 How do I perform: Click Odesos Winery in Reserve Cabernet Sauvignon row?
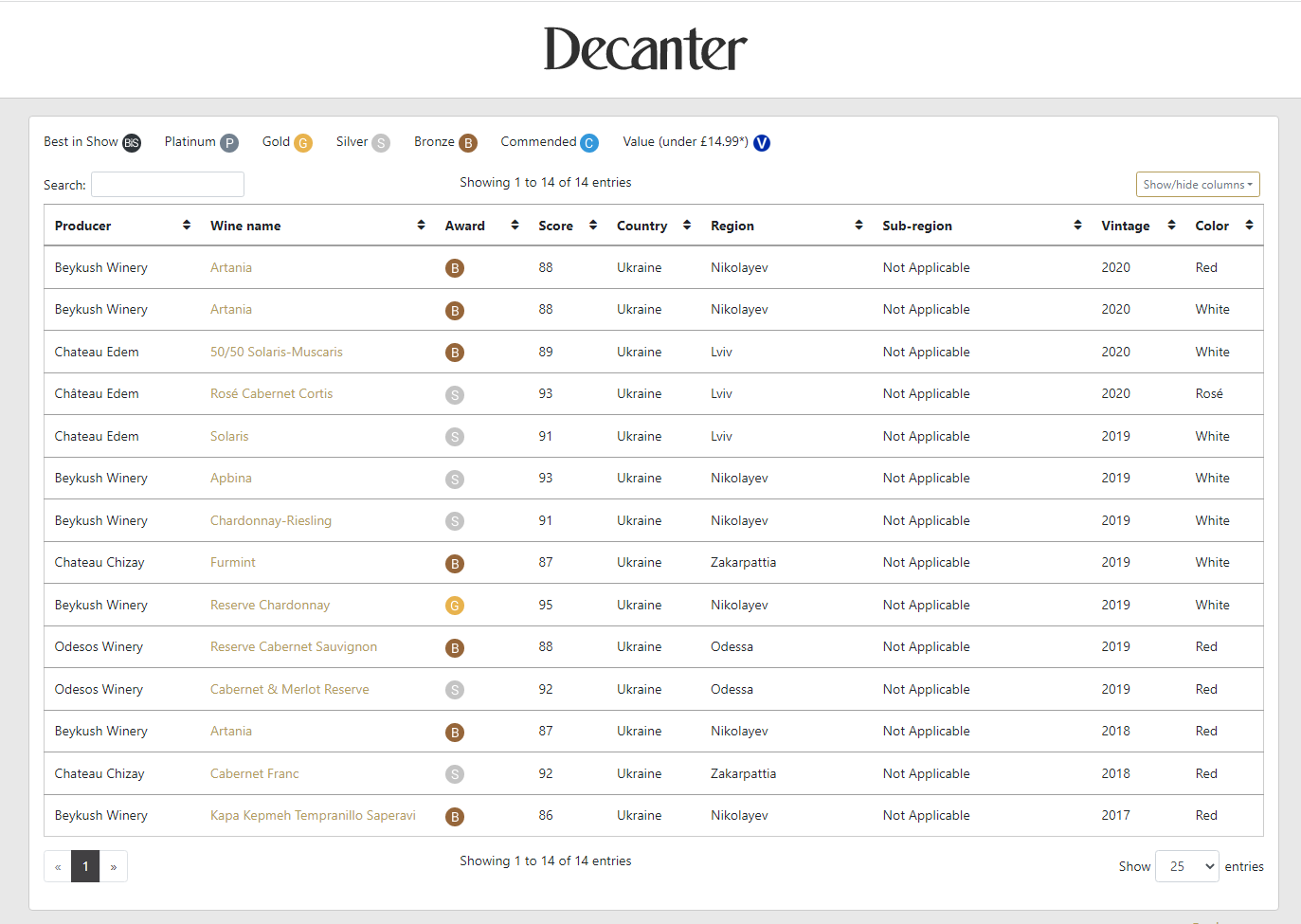pos(99,646)
